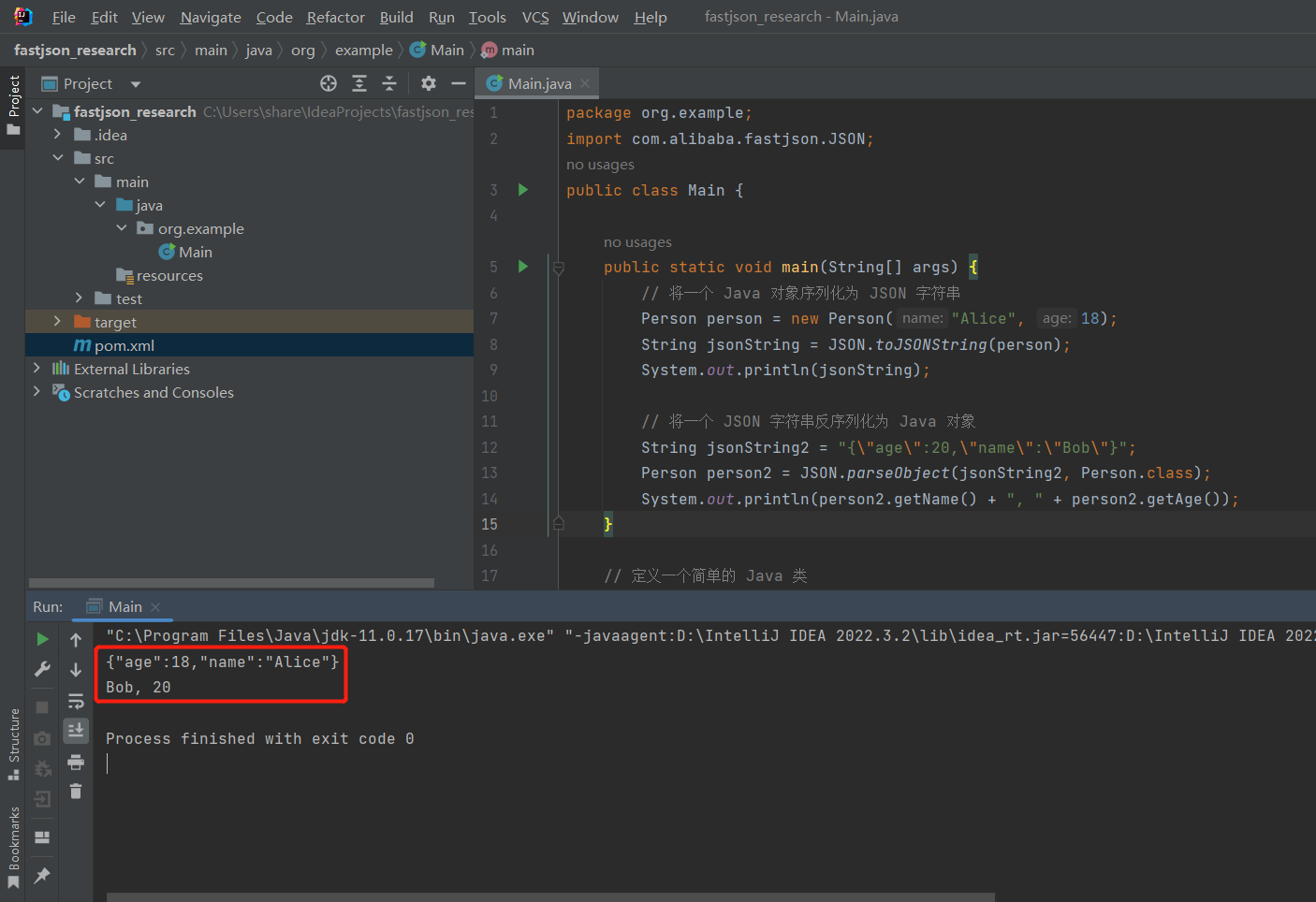This screenshot has height=902, width=1316.
Task: Restore layout in Run panel
Action: click(42, 837)
